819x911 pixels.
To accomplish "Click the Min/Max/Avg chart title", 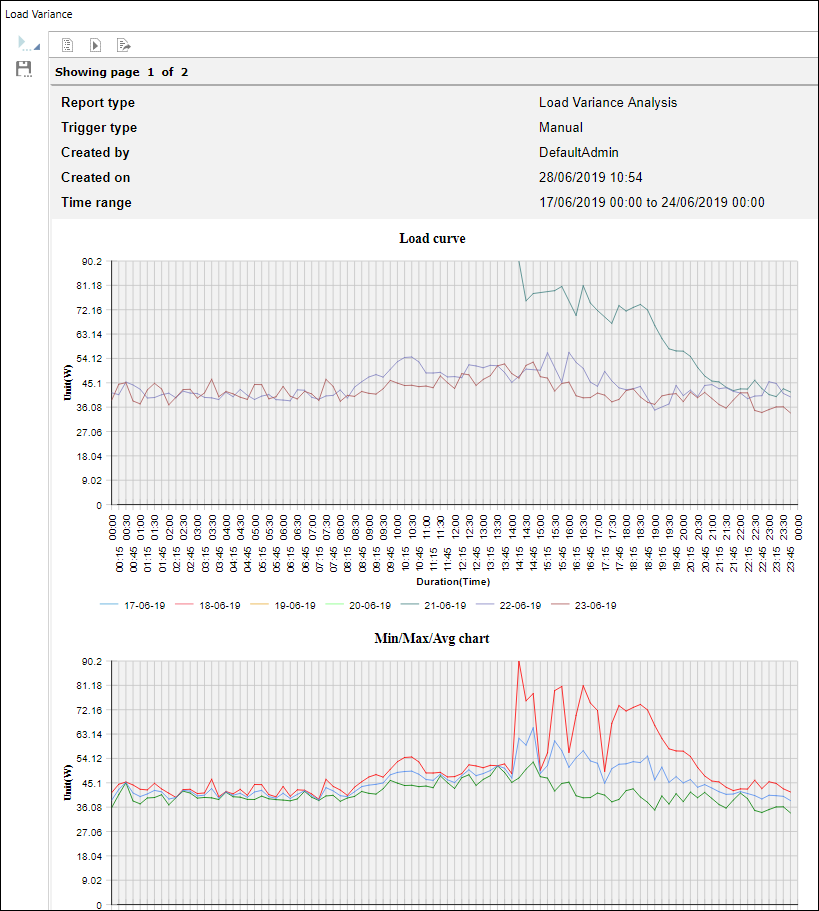I will [432, 637].
